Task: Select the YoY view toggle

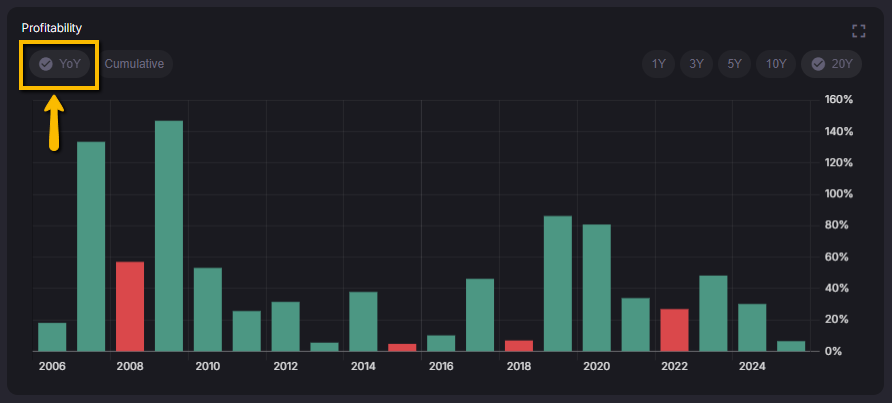Action: (x=60, y=64)
